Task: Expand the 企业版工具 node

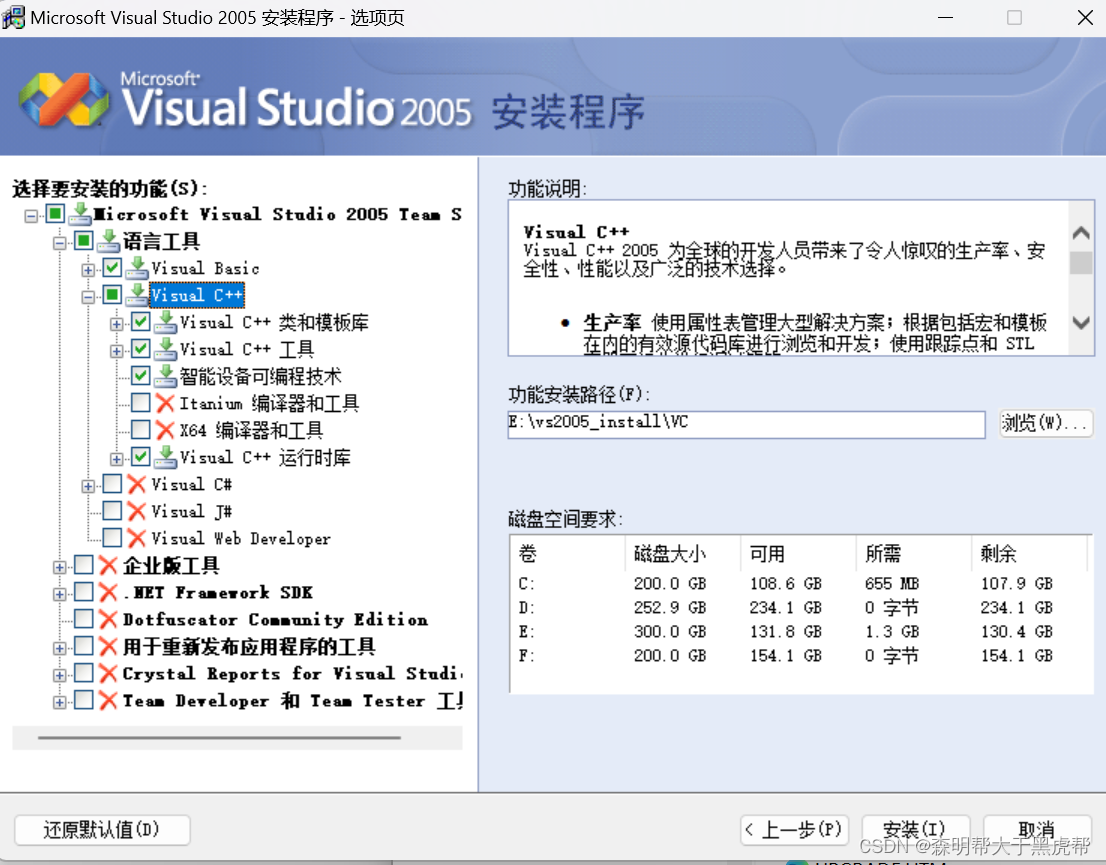Action: (x=59, y=565)
